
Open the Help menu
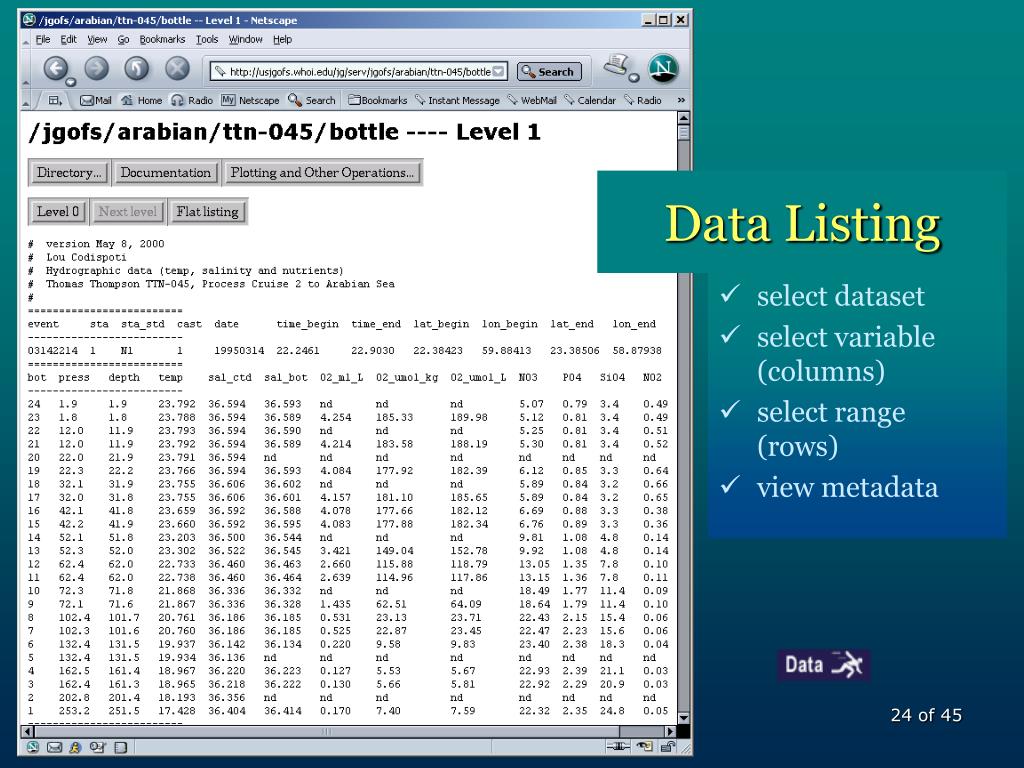pyautogui.click(x=282, y=39)
